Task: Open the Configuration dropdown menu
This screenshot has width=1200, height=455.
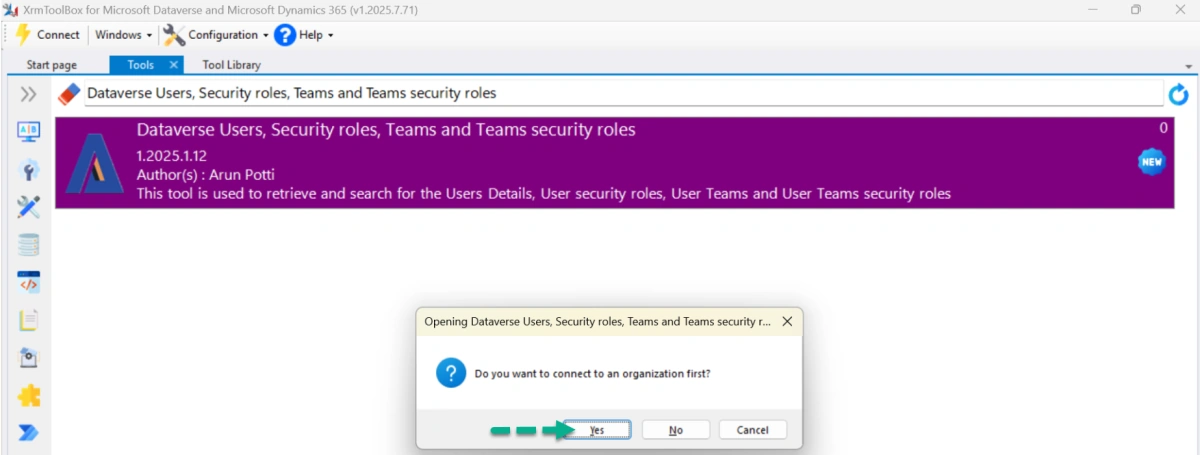Action: pos(216,35)
